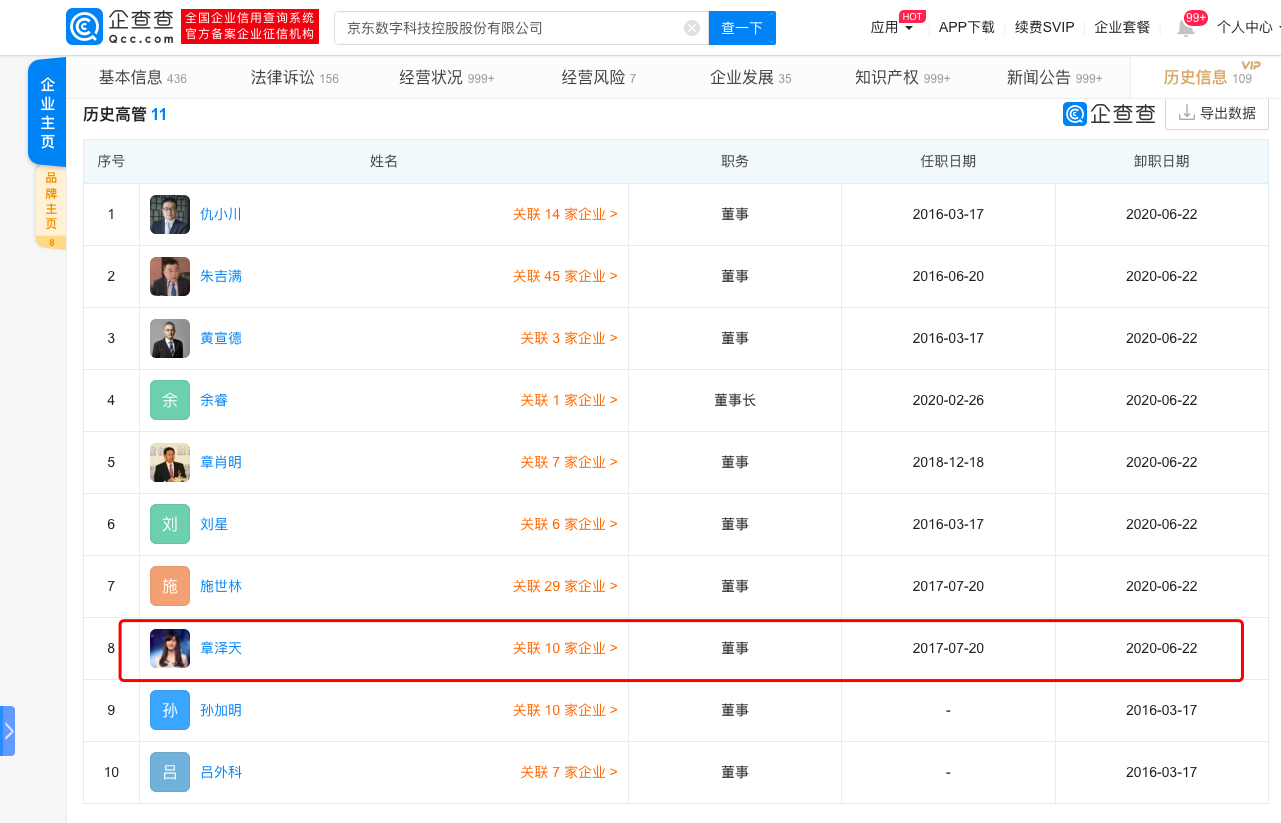Open 章泽天 name link
1281x823 pixels.
(x=221, y=648)
